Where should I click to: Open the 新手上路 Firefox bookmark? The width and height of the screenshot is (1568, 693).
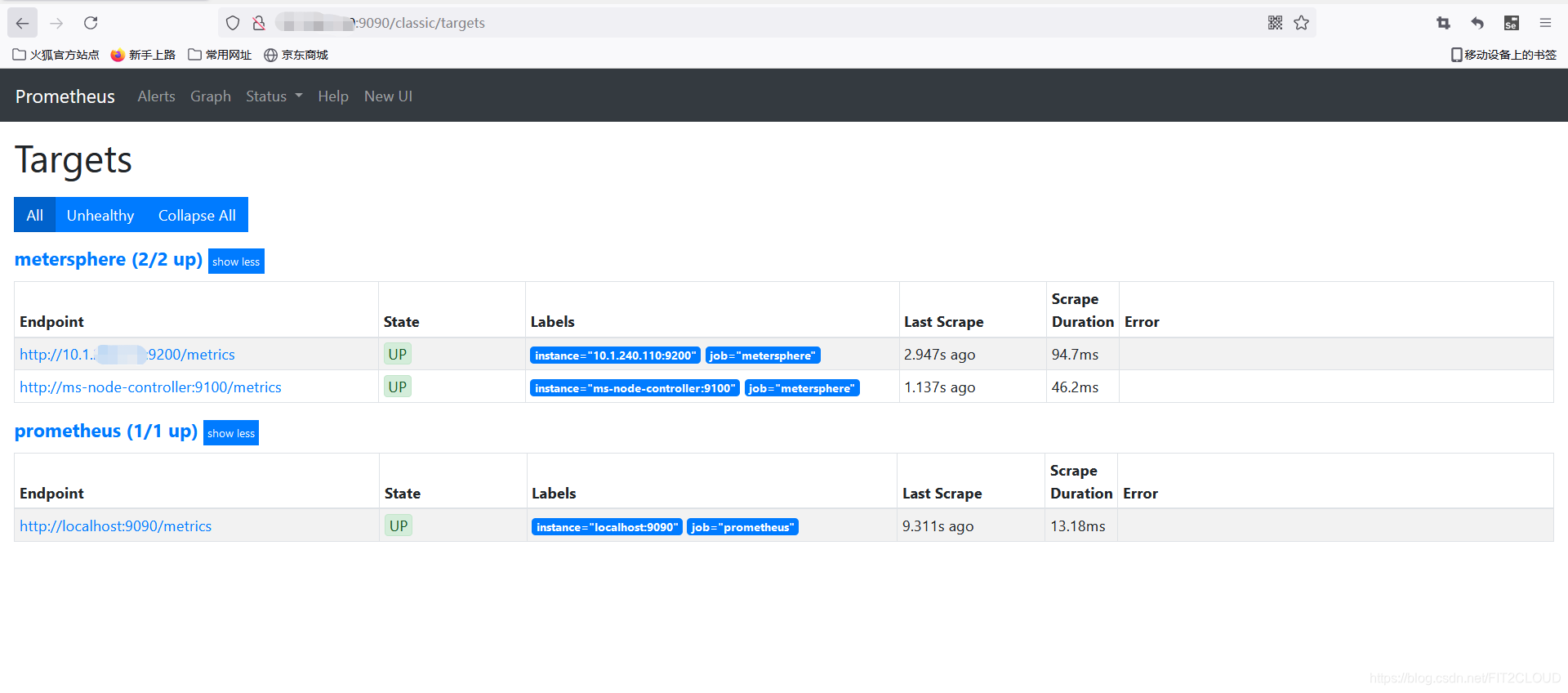(143, 55)
